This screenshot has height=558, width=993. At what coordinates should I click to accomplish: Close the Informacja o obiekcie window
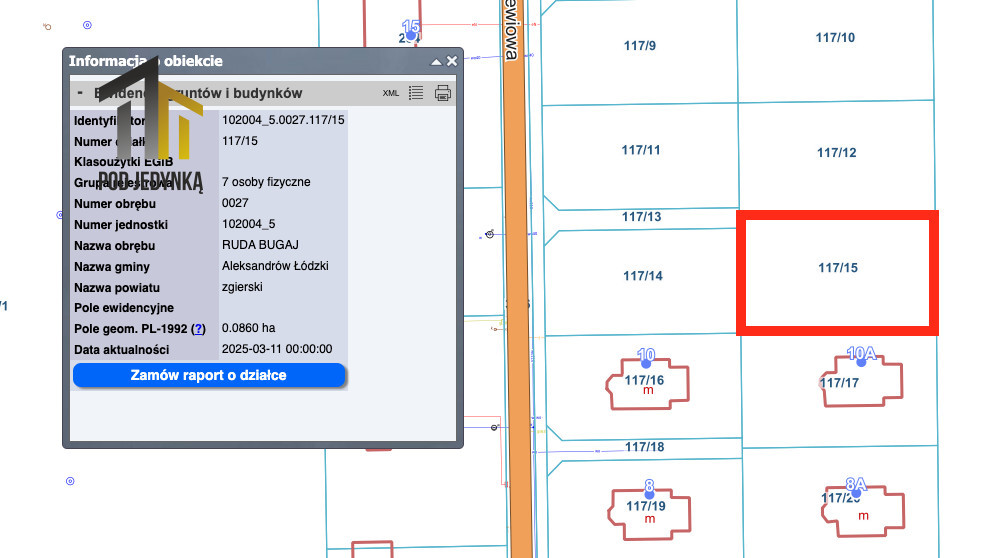click(x=452, y=61)
